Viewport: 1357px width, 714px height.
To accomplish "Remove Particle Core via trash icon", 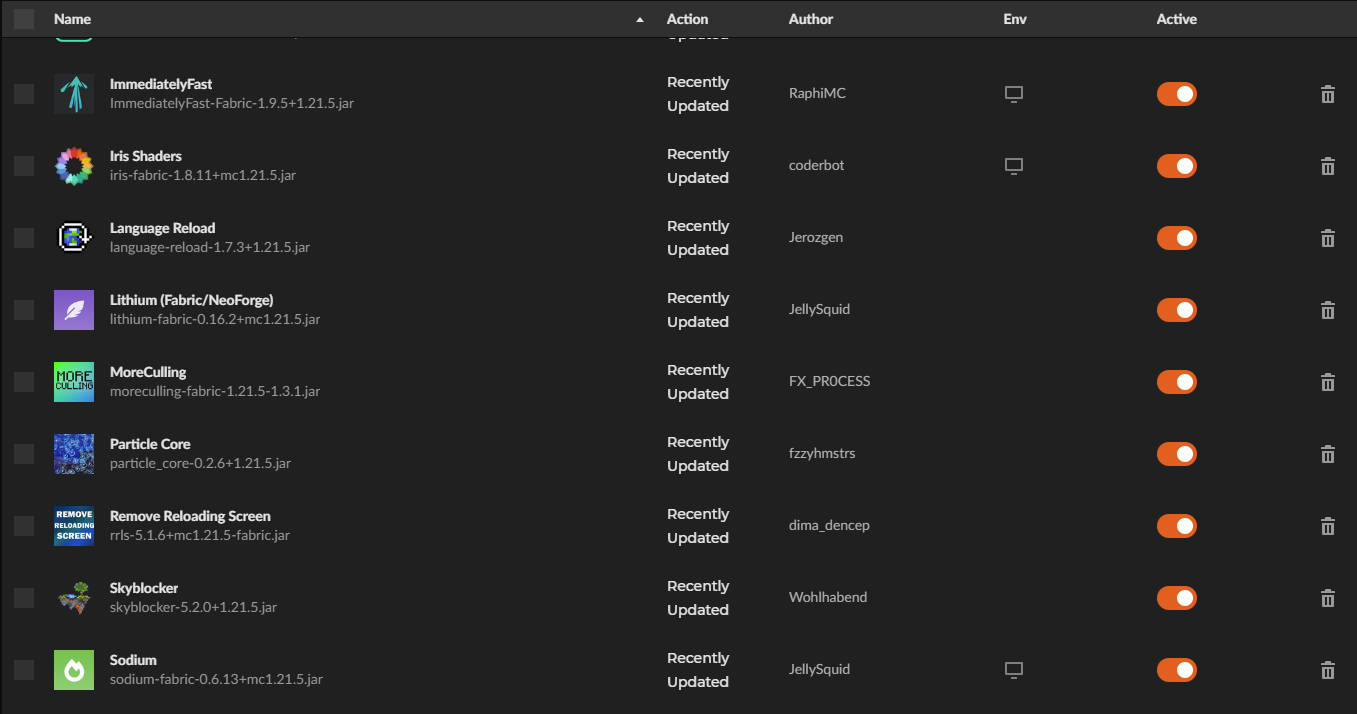I will tap(1328, 454).
